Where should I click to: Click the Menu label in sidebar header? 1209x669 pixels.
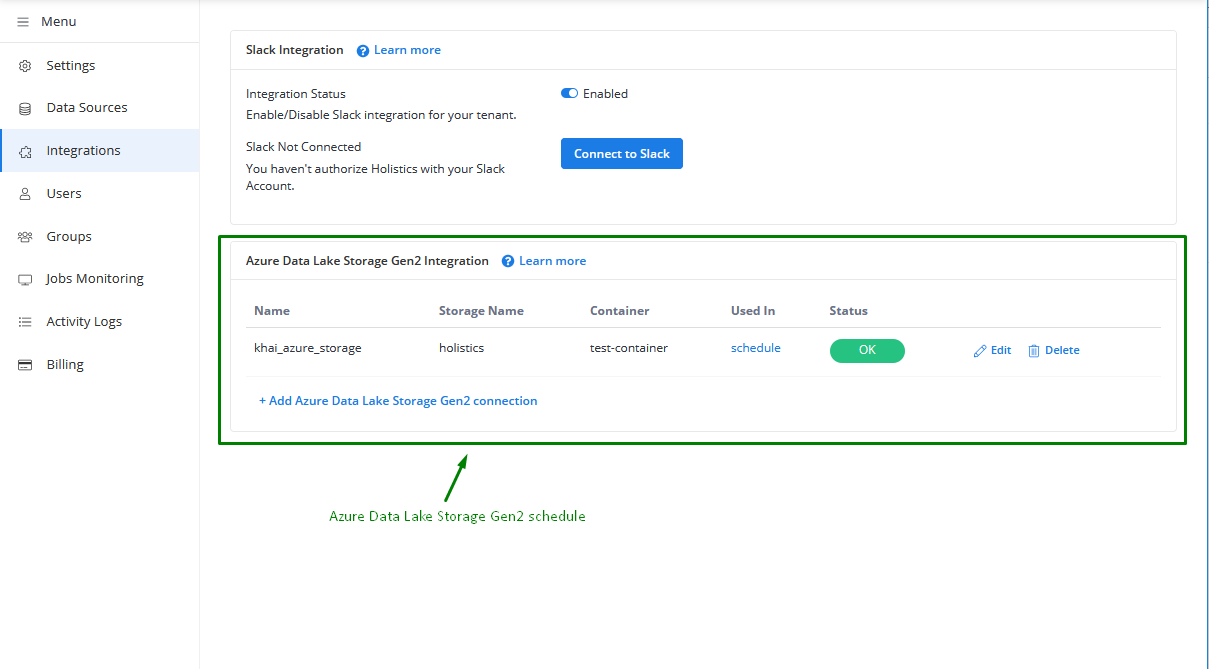point(59,22)
